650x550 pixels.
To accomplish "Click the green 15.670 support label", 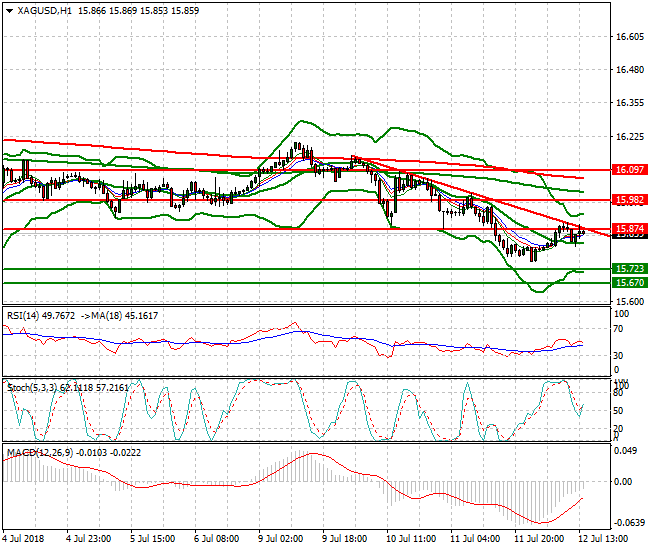I will tap(628, 282).
